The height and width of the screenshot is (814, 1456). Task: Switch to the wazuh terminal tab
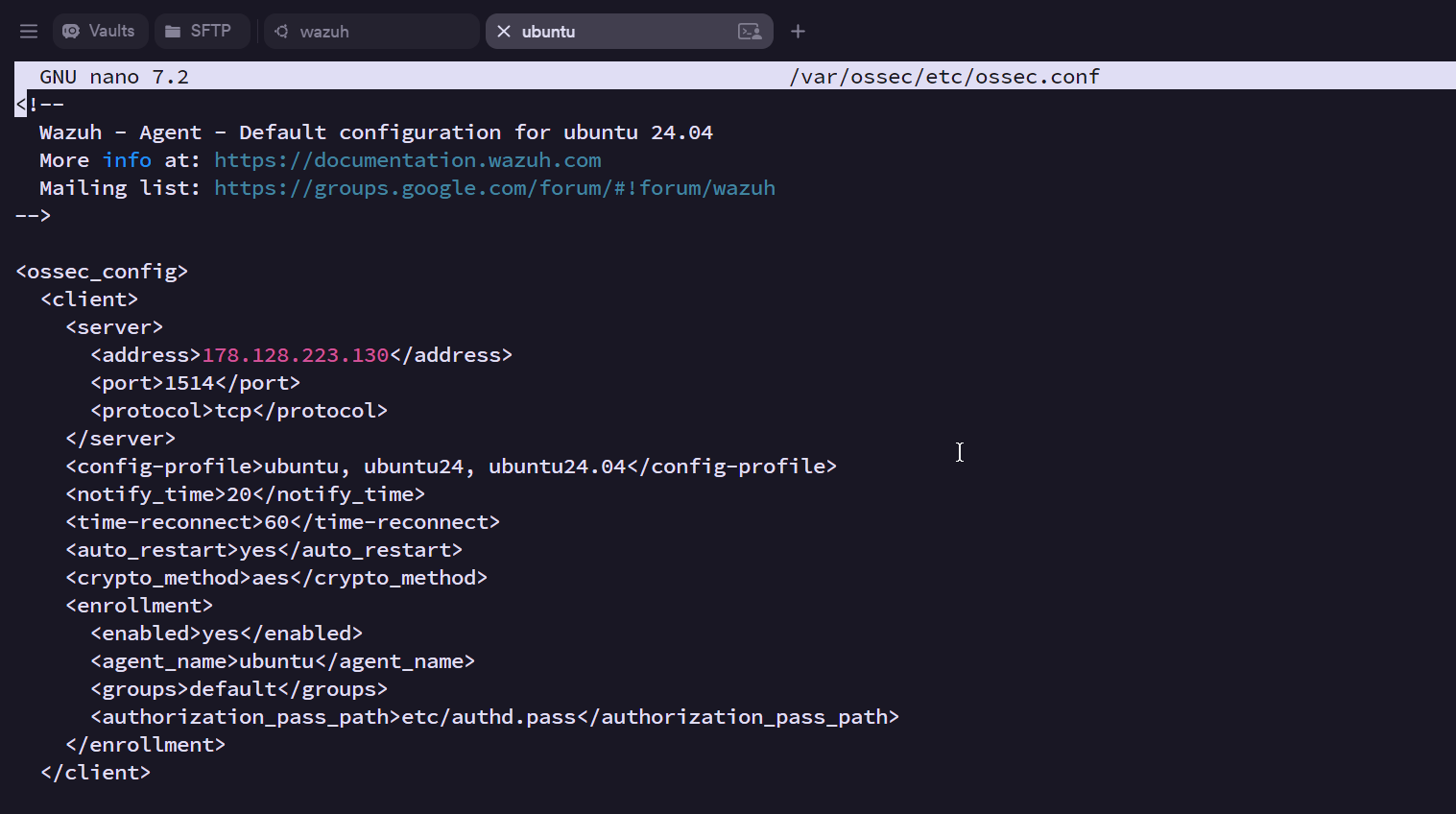coord(371,31)
